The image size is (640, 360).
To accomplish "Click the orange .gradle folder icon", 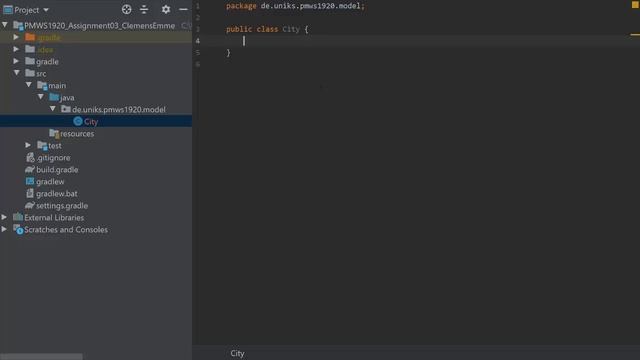I will pos(30,37).
